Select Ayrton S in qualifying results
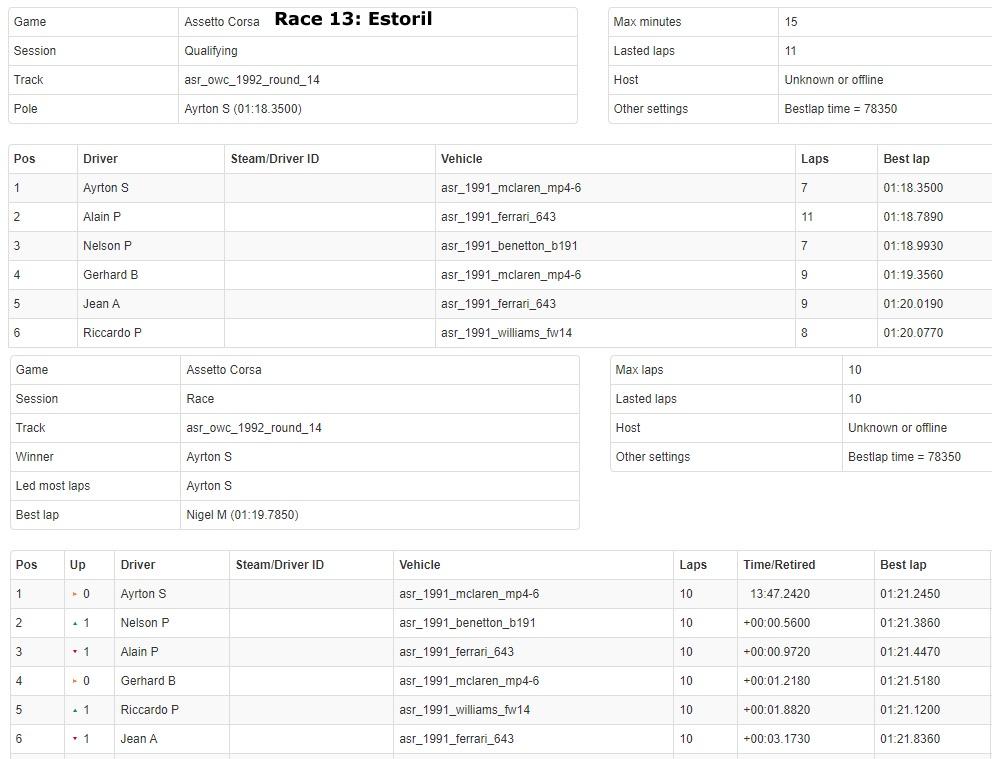992x759 pixels. [105, 188]
